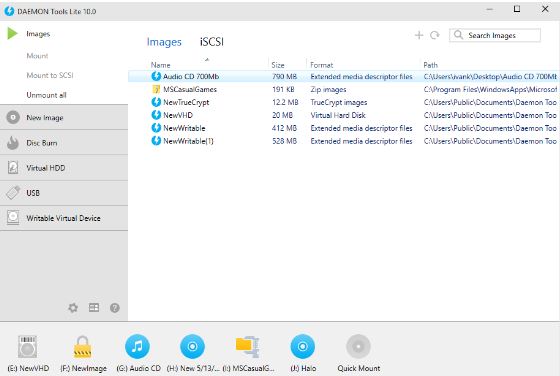
Task: Switch to the iSCSI tab
Action: coord(211,42)
